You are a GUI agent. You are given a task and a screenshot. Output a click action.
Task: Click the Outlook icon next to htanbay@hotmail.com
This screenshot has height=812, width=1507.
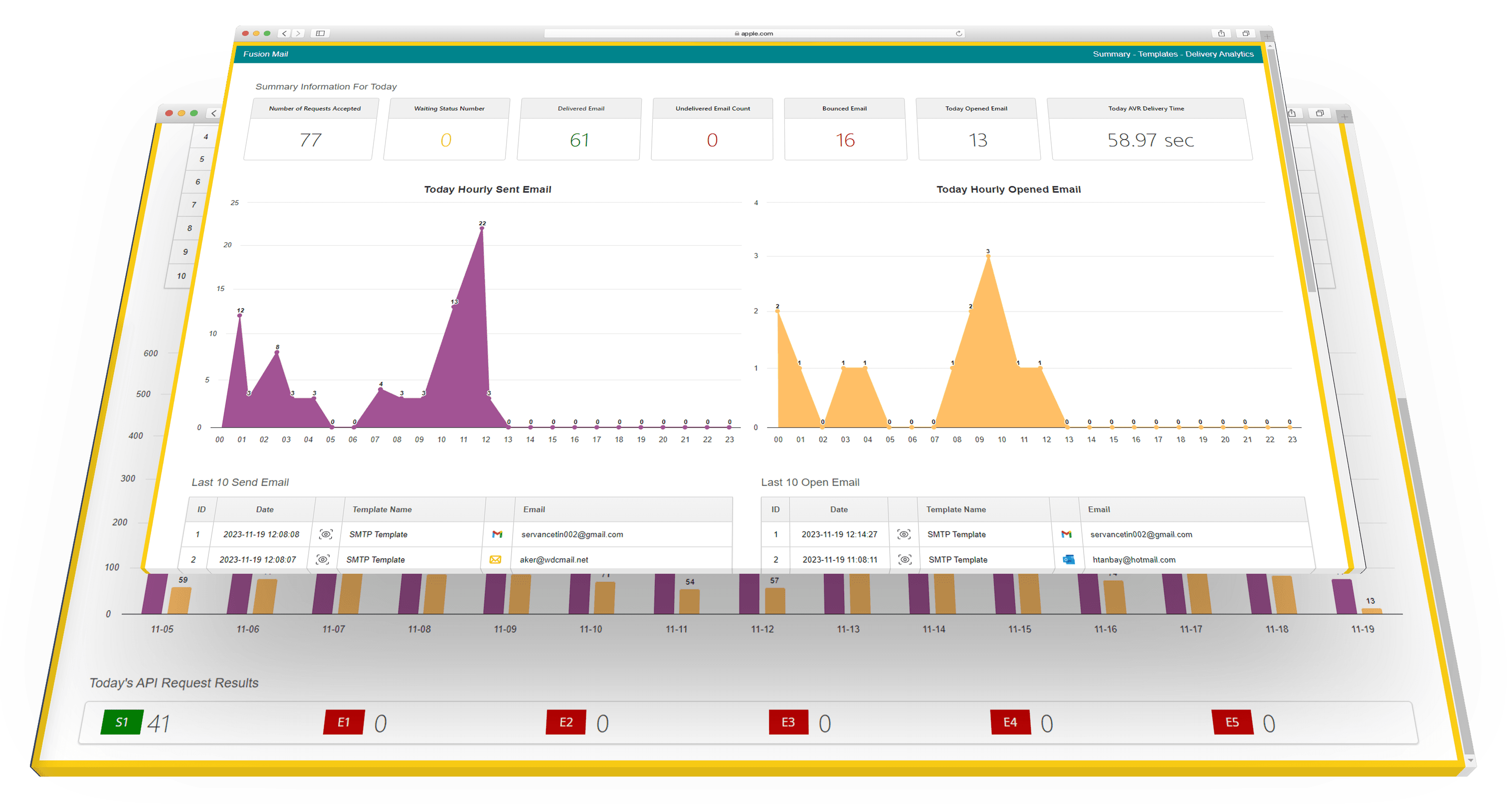click(1068, 559)
